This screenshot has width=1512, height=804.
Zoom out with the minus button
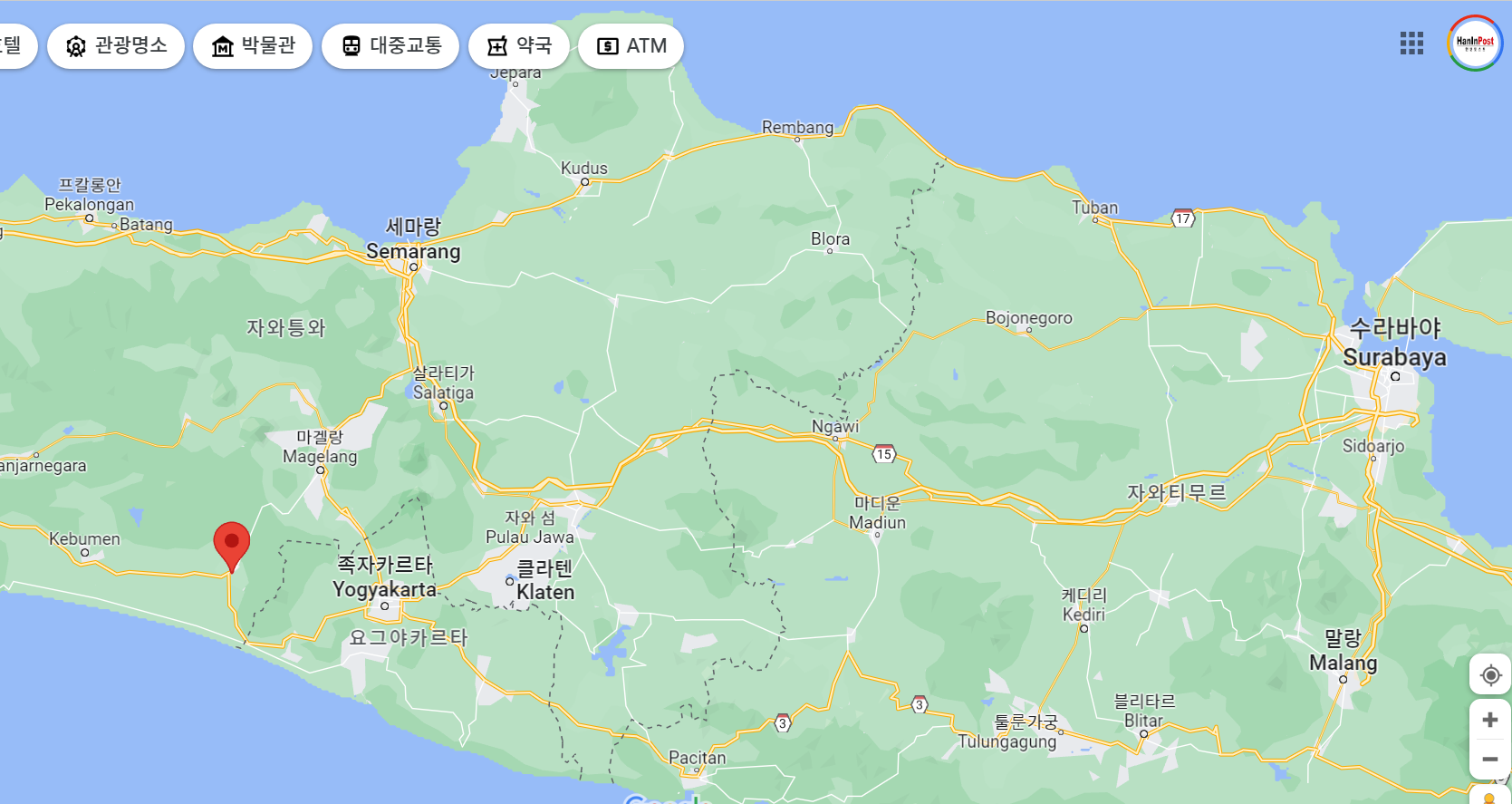coord(1490,759)
